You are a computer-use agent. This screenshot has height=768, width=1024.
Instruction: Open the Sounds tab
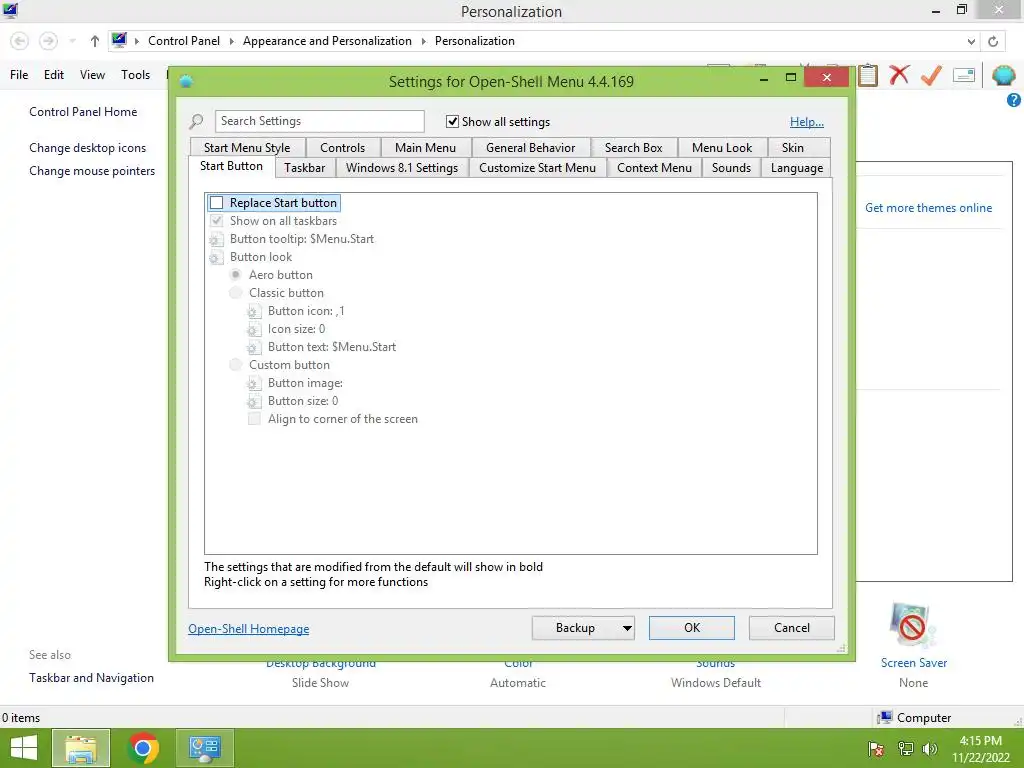pyautogui.click(x=731, y=168)
